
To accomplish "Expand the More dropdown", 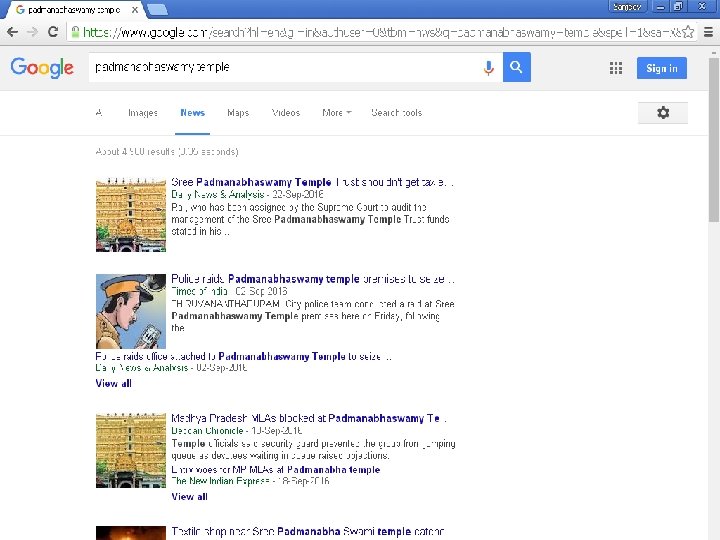I will 337,112.
